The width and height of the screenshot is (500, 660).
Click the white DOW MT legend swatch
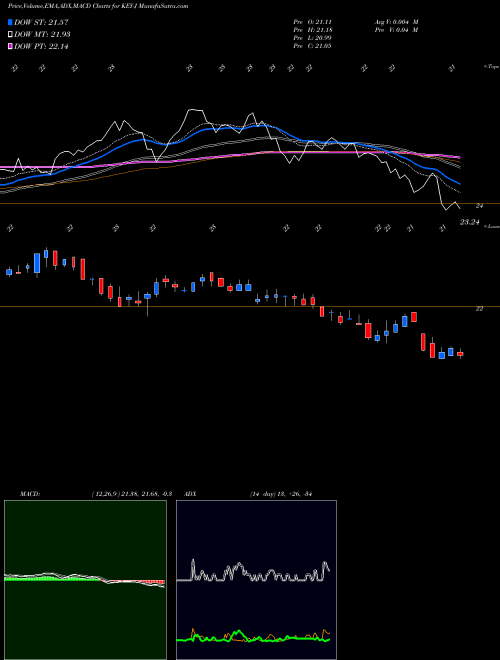click(11, 34)
